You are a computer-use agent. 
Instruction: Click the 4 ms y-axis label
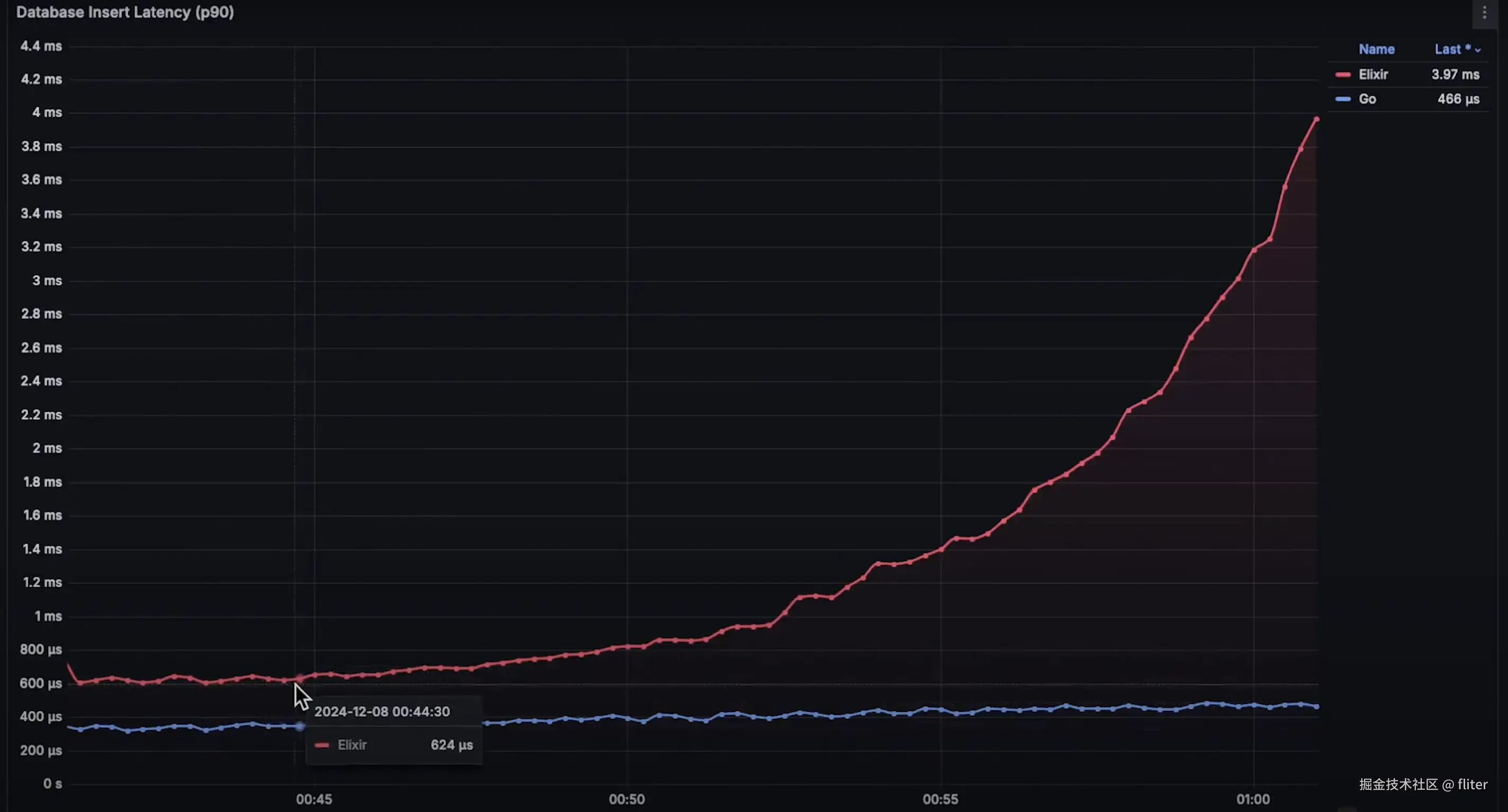point(47,112)
